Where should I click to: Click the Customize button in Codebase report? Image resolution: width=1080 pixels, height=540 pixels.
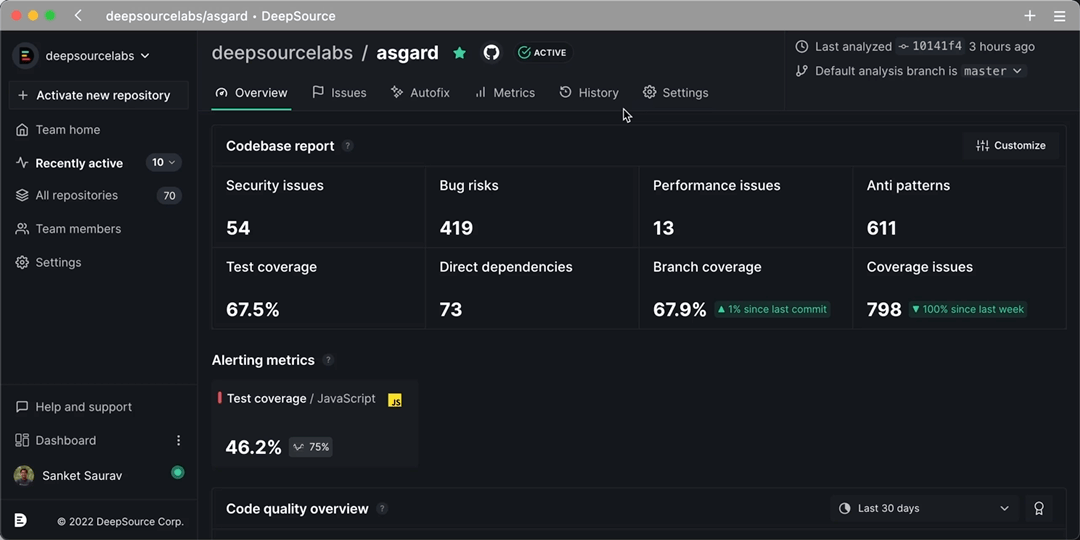[1011, 145]
